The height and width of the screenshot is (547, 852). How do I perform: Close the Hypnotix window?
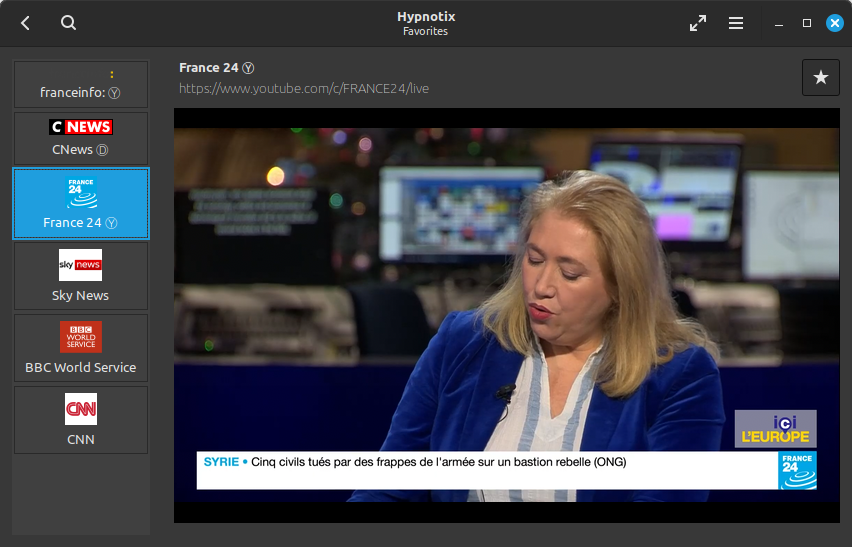[835, 23]
